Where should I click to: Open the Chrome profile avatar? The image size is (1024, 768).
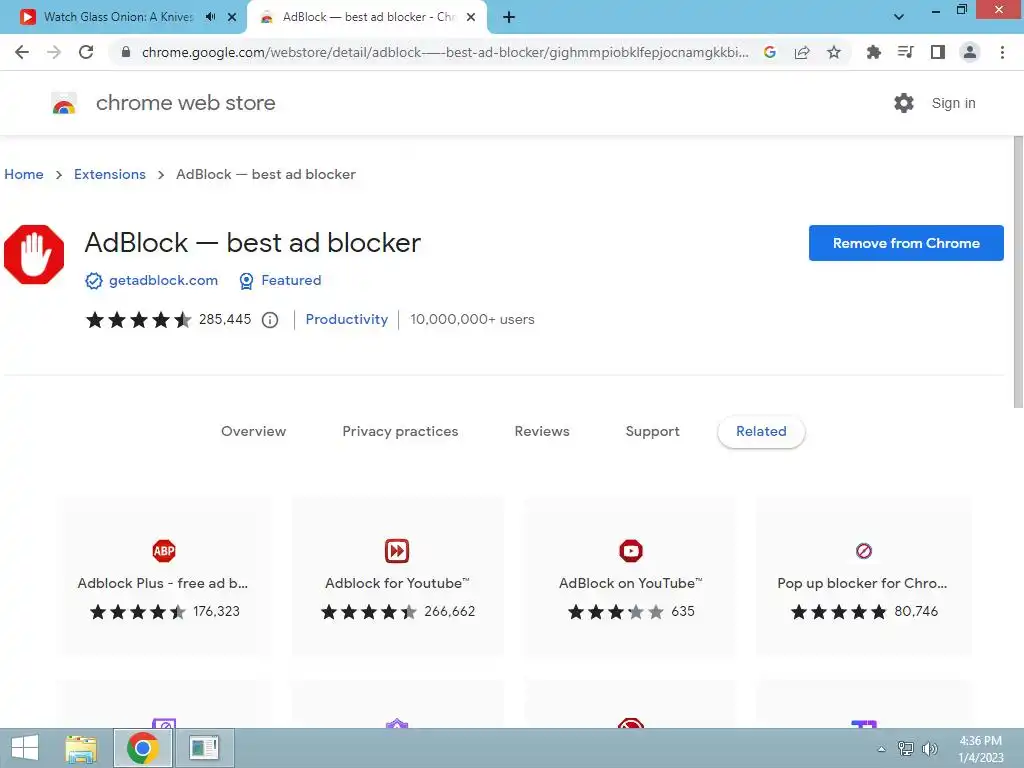[x=970, y=52]
